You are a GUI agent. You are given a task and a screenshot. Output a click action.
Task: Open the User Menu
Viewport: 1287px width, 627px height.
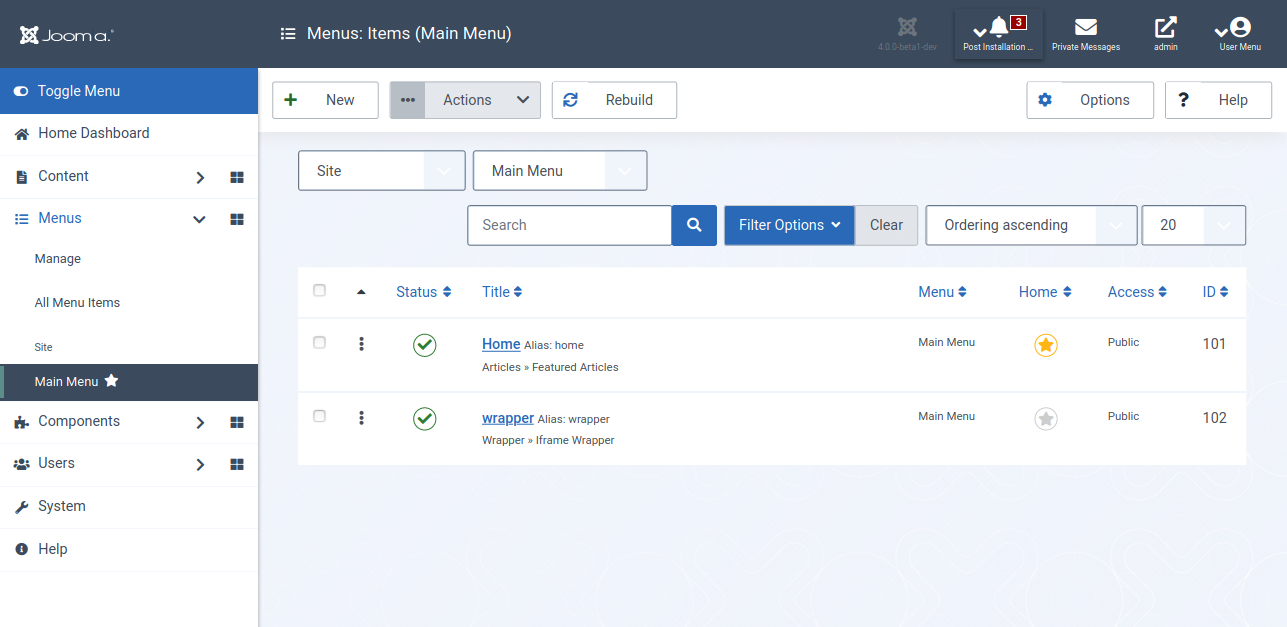coord(1240,34)
